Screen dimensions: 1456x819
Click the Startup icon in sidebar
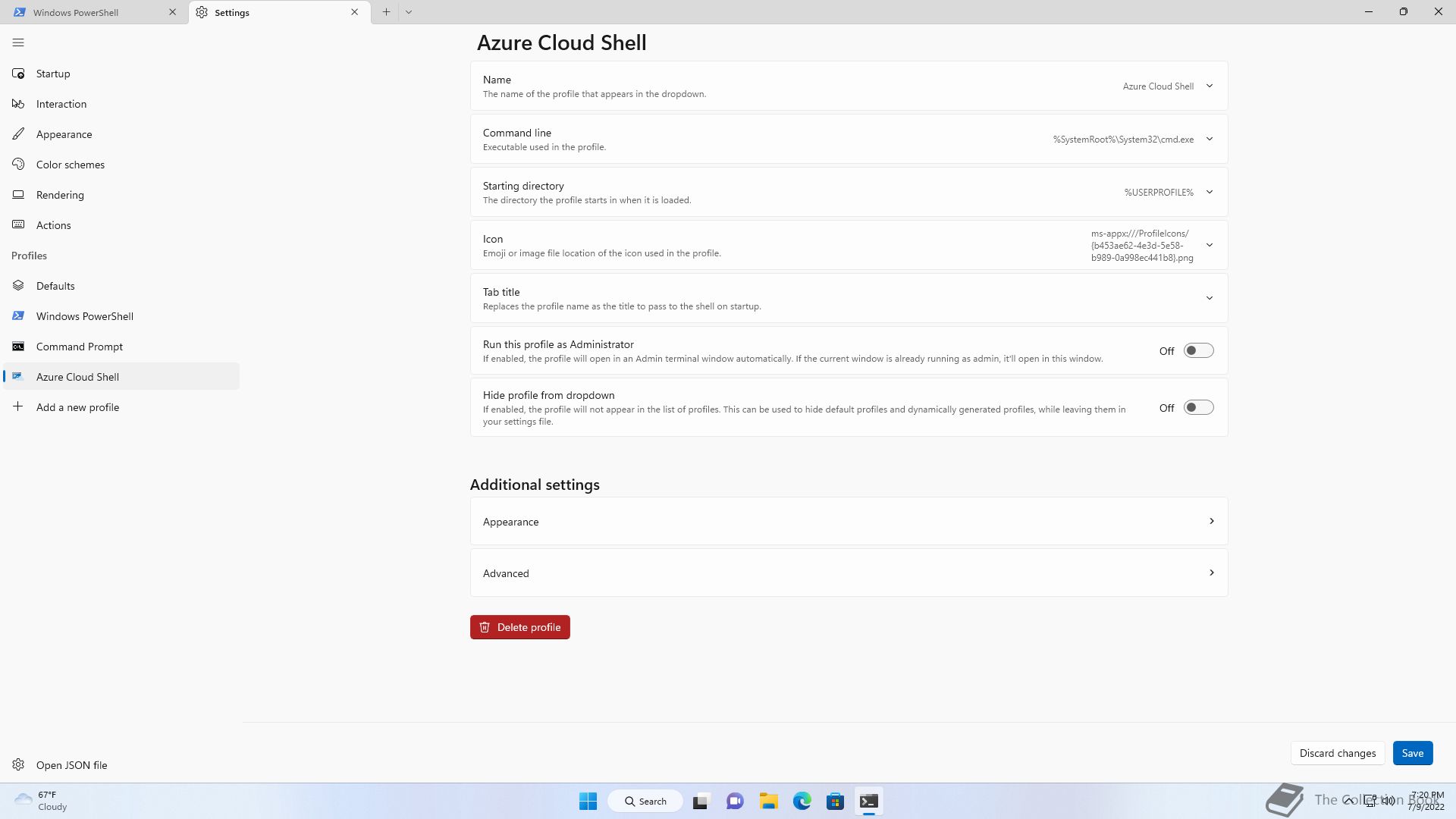pyautogui.click(x=18, y=74)
